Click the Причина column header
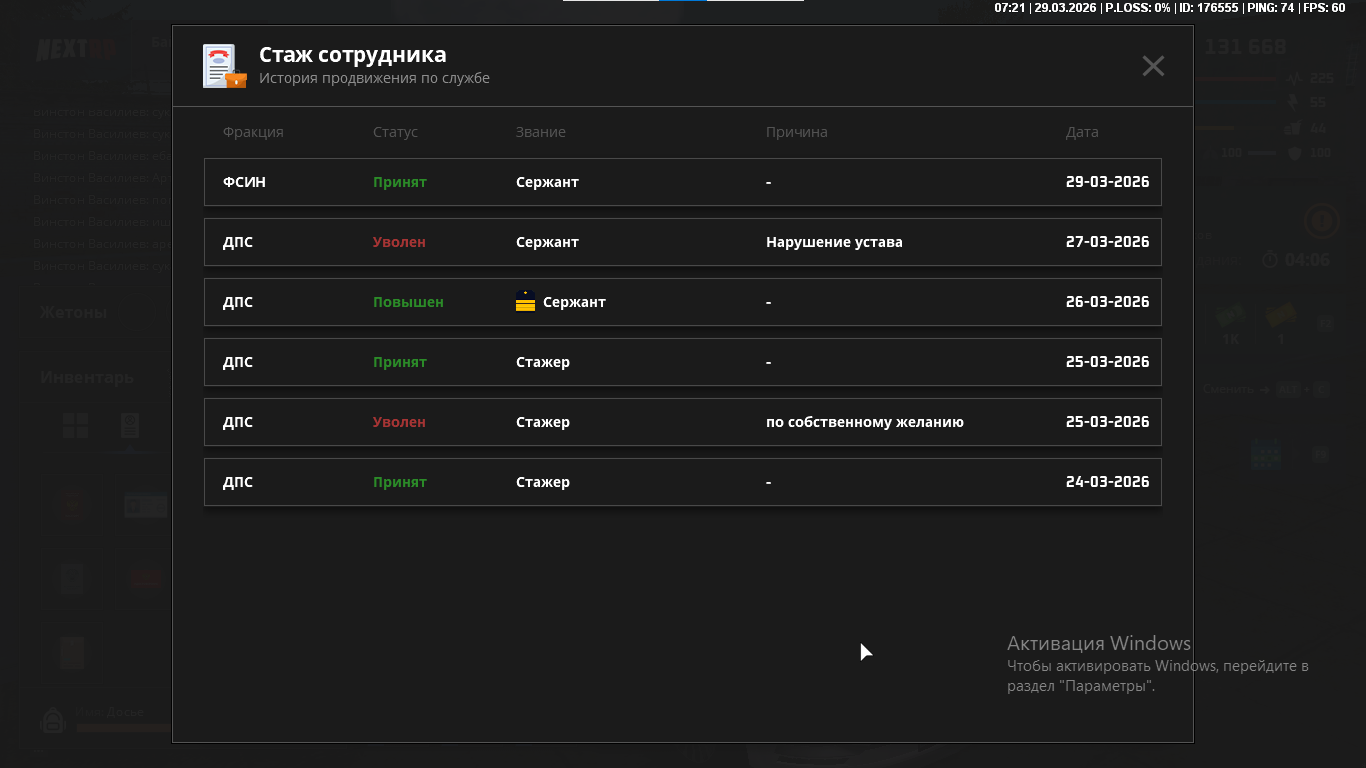The width and height of the screenshot is (1366, 768). (796, 132)
